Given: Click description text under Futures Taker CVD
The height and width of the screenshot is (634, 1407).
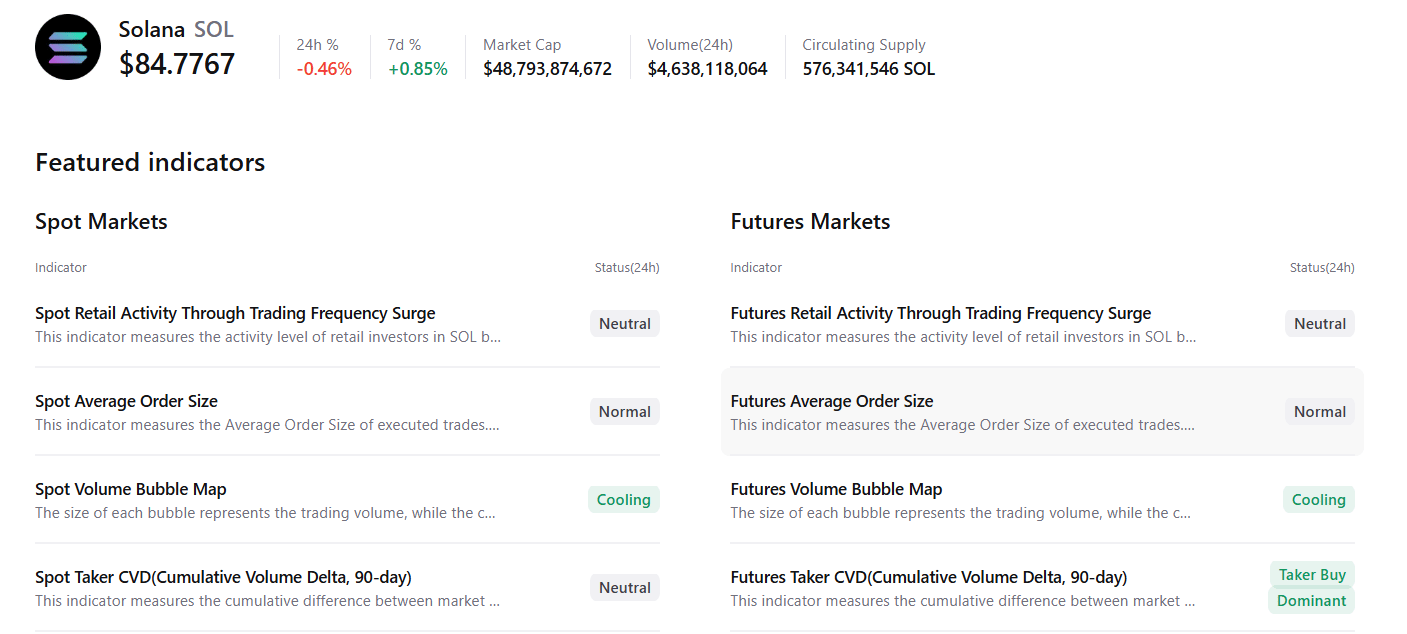Looking at the screenshot, I should pyautogui.click(x=962, y=601).
